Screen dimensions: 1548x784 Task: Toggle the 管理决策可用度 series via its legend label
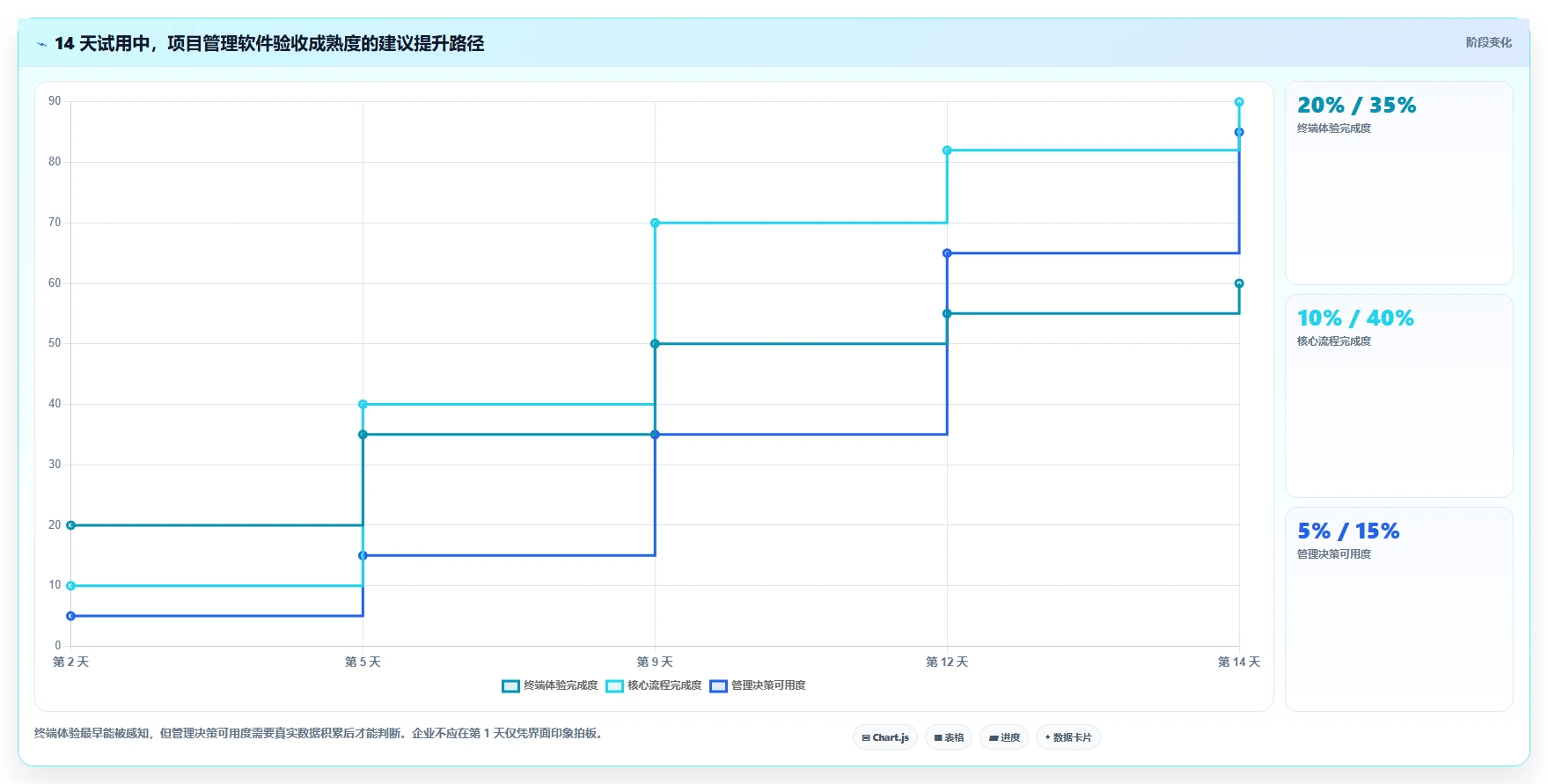(768, 685)
